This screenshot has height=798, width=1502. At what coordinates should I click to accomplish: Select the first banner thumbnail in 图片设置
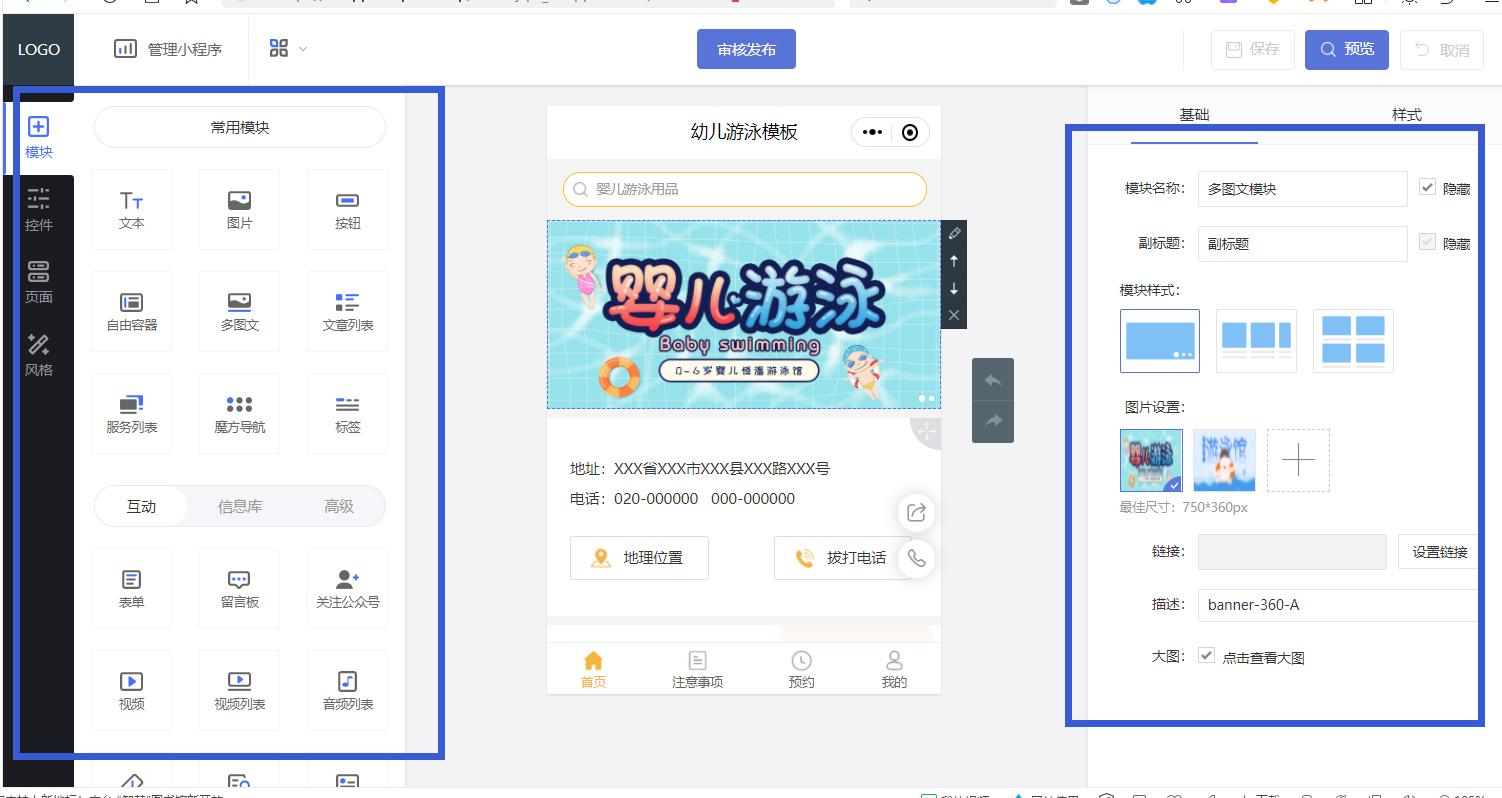pos(1151,460)
